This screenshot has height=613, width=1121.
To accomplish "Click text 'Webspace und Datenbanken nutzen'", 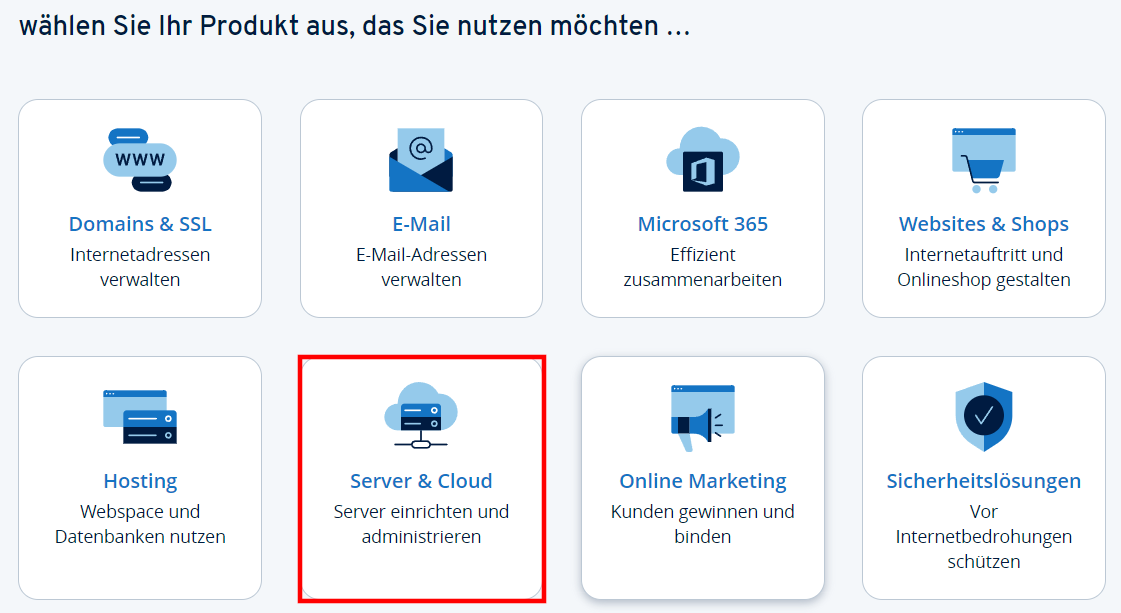I will 140,524.
